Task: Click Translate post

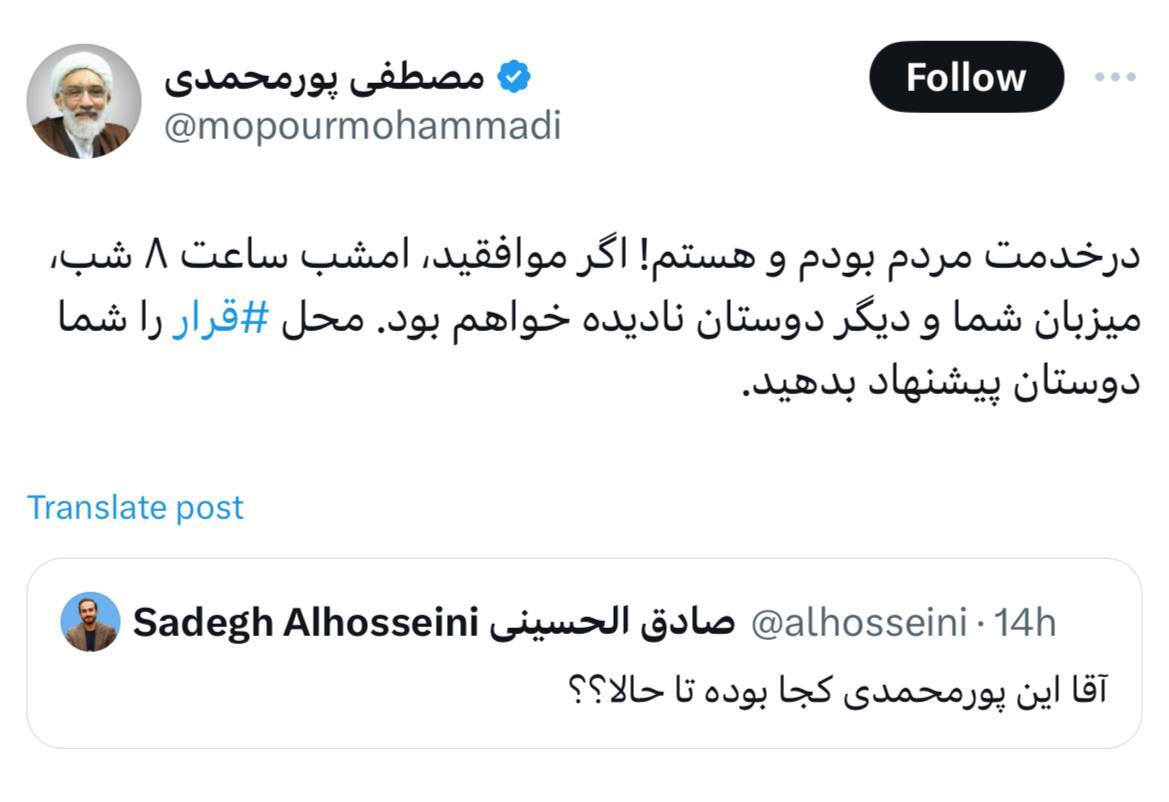Action: pyautogui.click(x=136, y=507)
